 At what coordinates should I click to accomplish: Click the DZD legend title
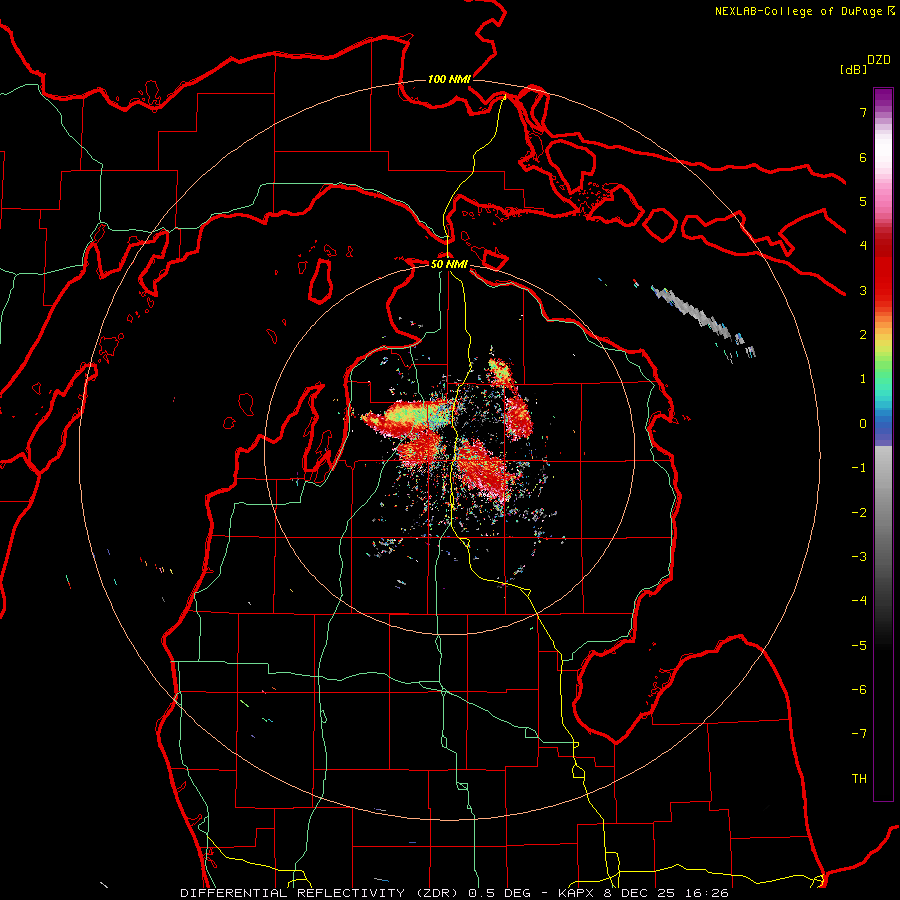879,60
